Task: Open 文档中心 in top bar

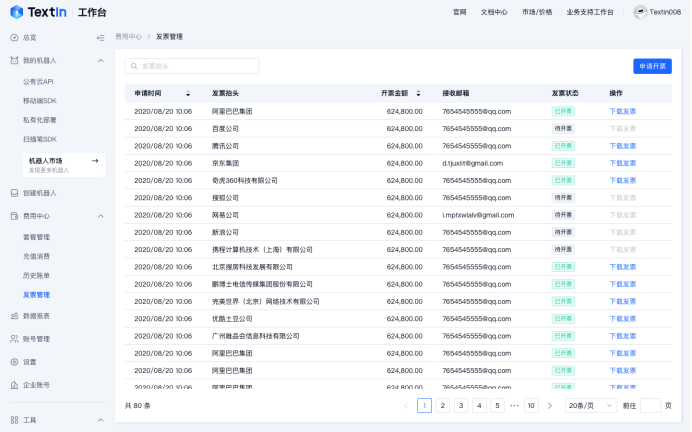Action: tap(494, 12)
